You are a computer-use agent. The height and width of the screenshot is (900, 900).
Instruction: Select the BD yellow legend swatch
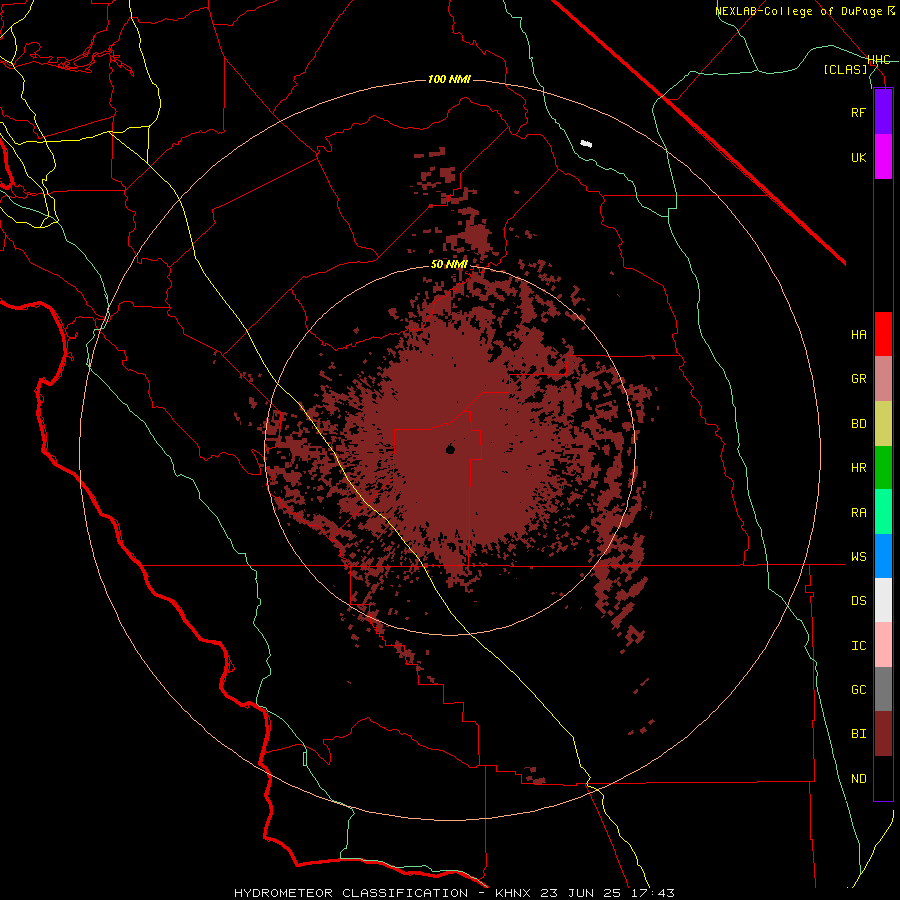coord(883,424)
